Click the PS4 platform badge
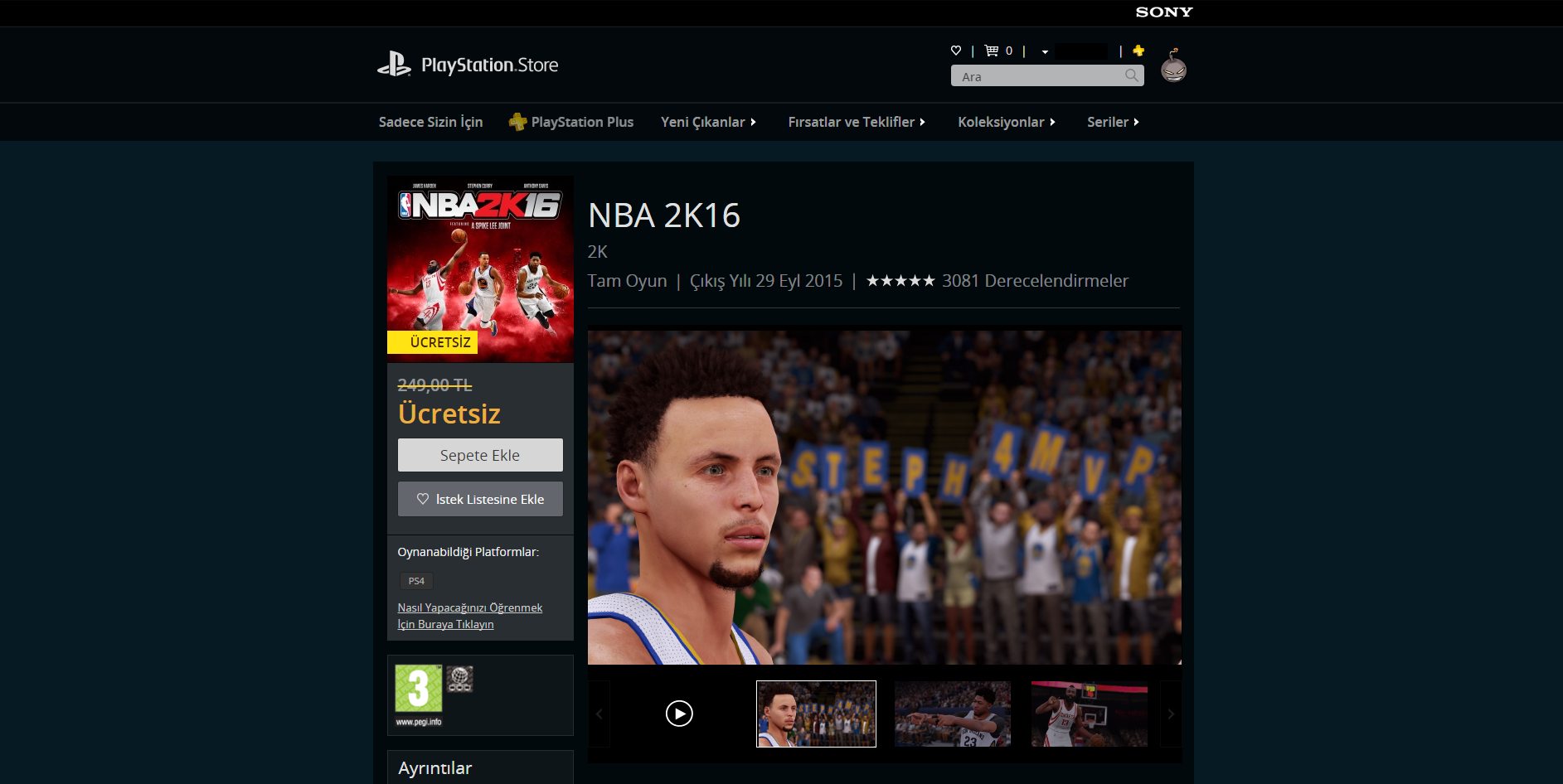 click(x=416, y=581)
